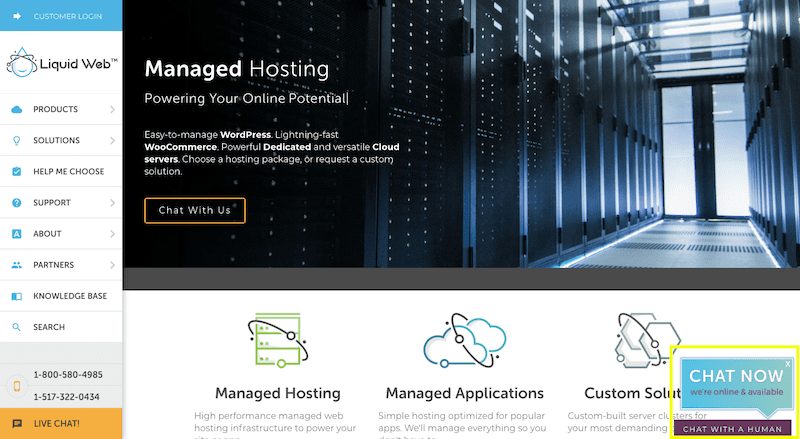Go to Knowledge Base

point(61,296)
